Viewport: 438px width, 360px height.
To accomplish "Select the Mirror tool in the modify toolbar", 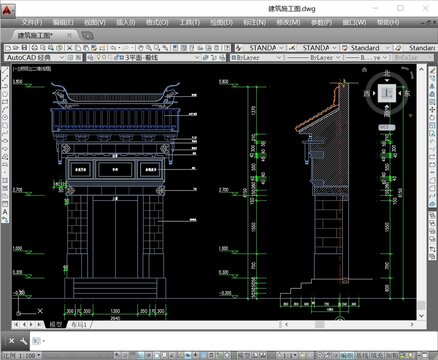I will (432, 86).
